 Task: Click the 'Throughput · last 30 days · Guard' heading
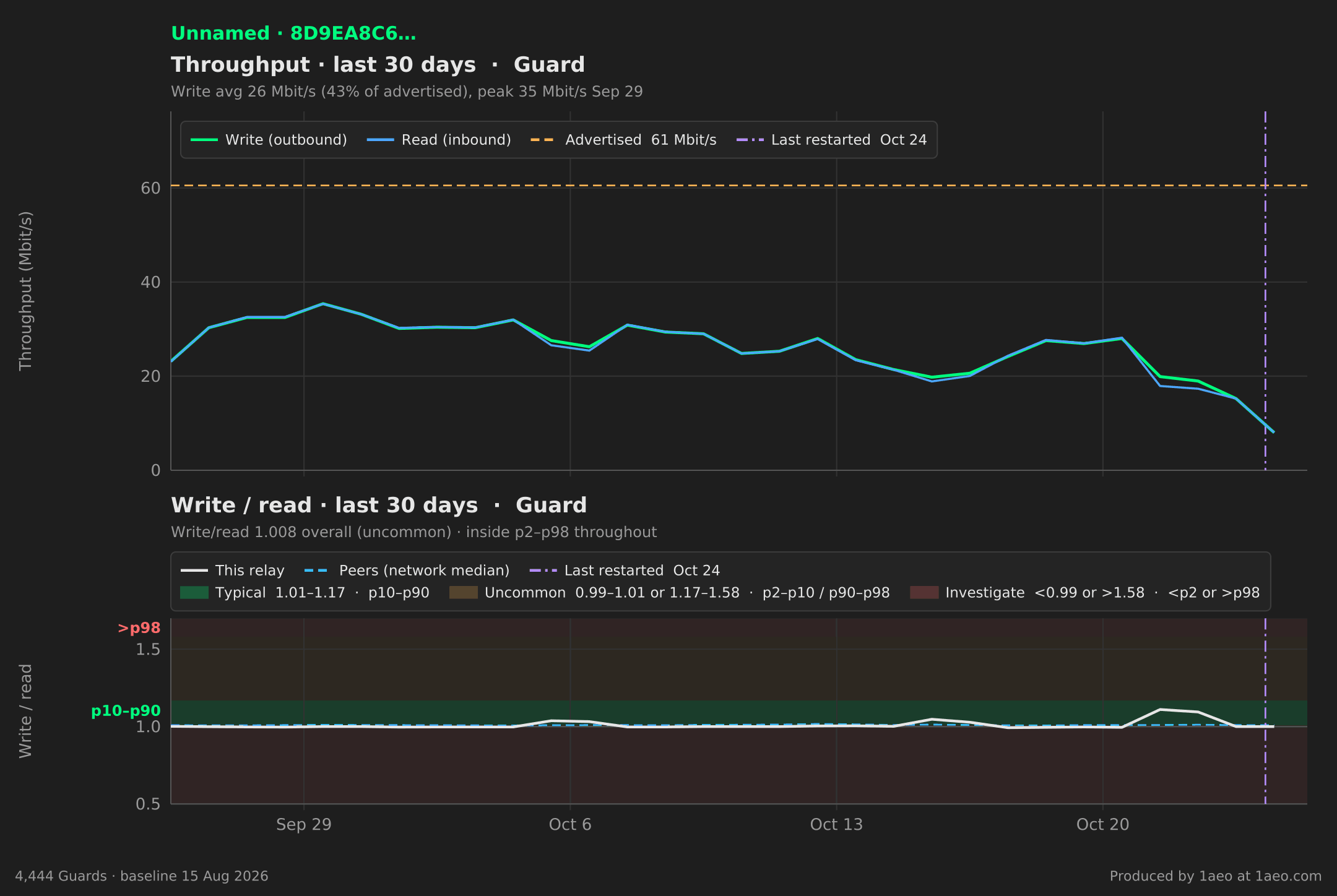[x=378, y=65]
